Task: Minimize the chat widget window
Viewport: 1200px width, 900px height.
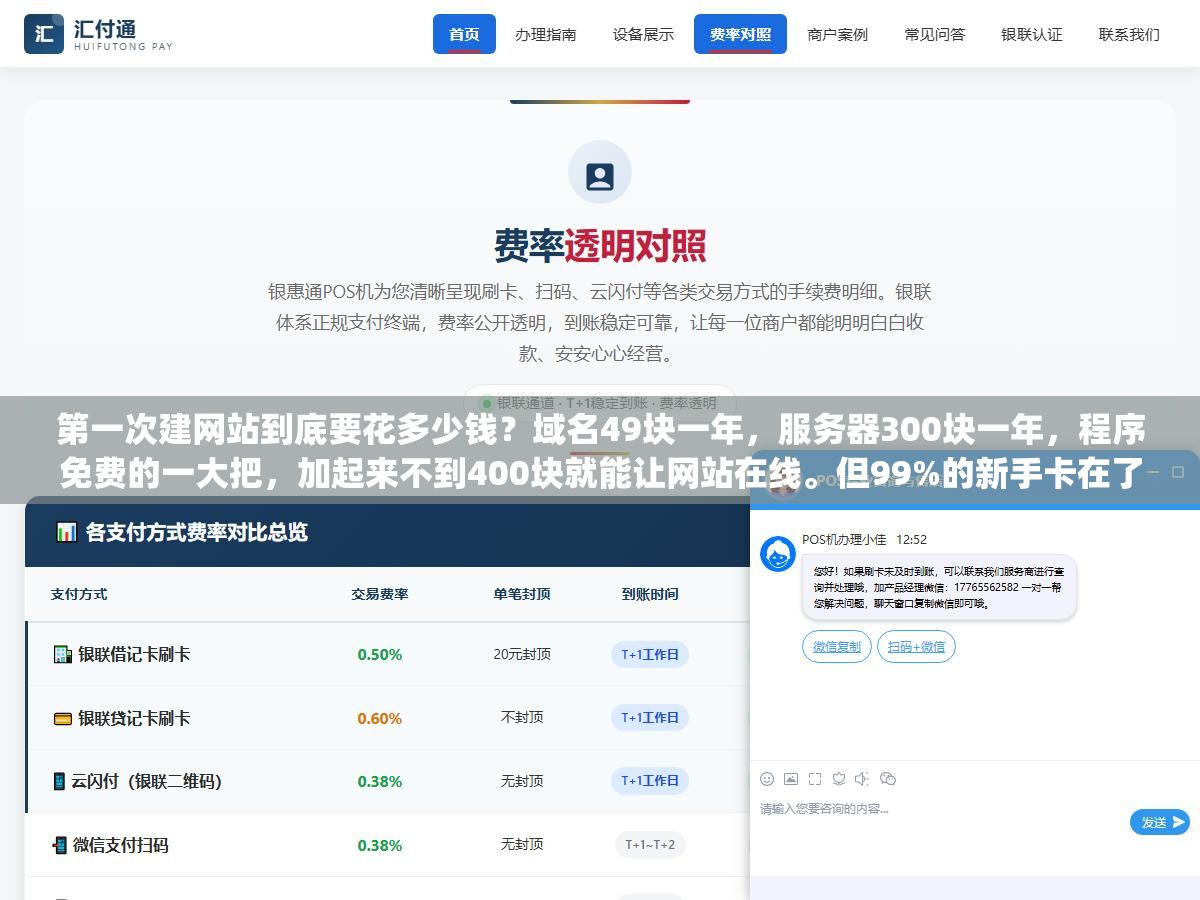Action: click(x=1152, y=471)
